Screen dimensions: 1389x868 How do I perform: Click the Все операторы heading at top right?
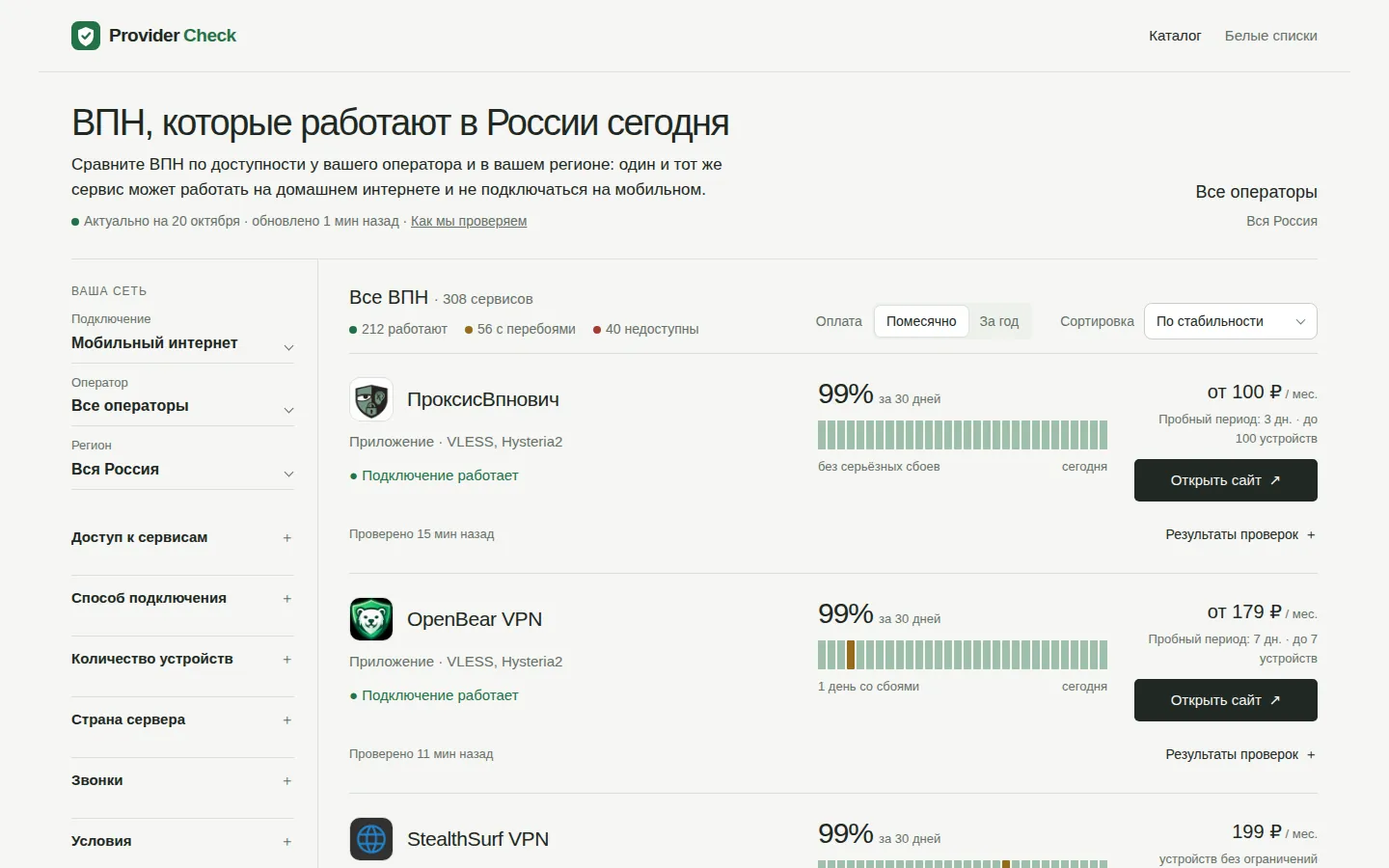[1256, 192]
